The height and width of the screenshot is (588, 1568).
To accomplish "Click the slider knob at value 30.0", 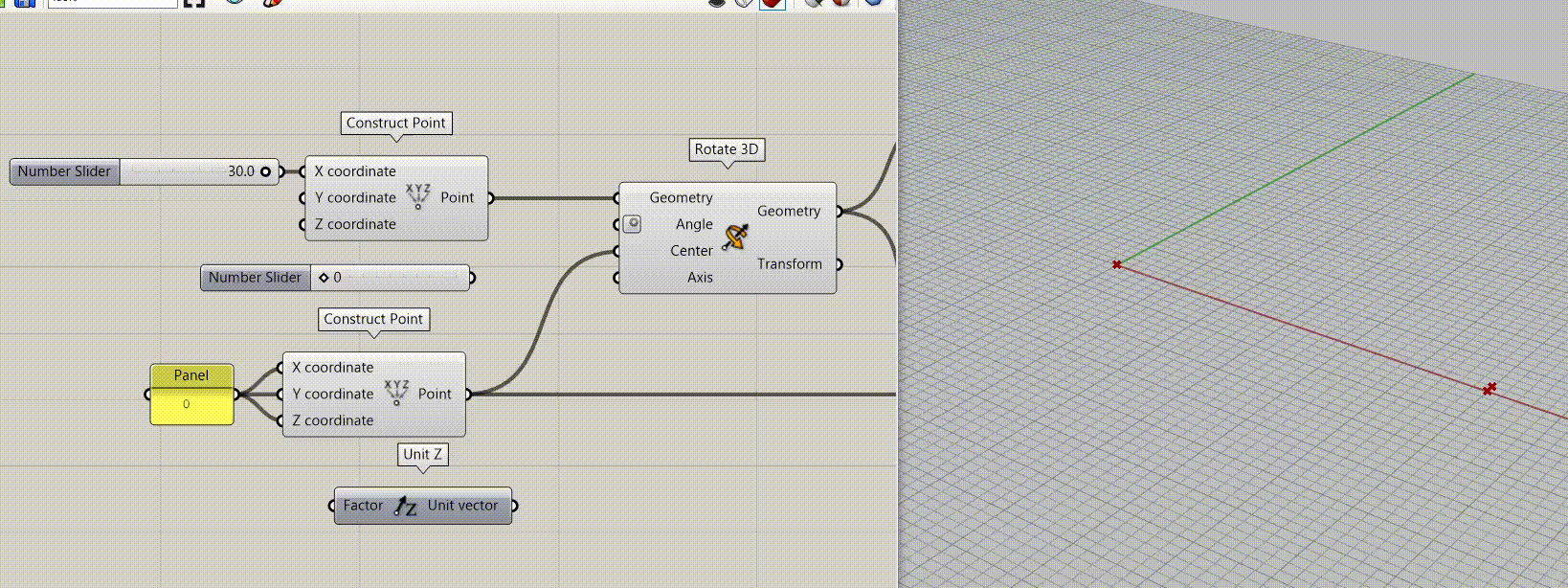I will click(265, 171).
